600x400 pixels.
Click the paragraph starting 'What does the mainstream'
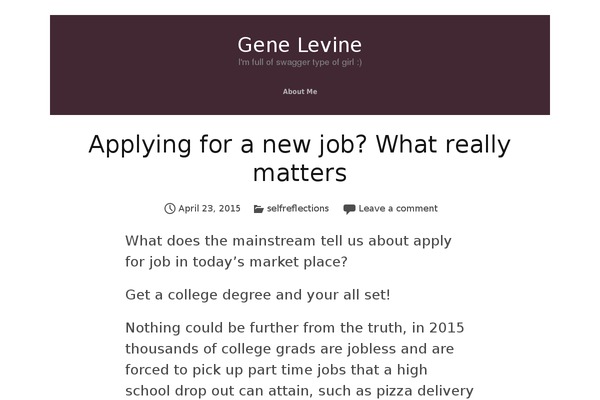point(288,251)
